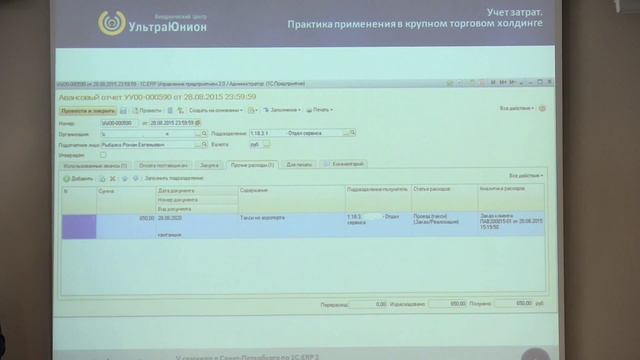Click the 'Содержание' column header
Screen dimensions: 640x360
[292, 199]
